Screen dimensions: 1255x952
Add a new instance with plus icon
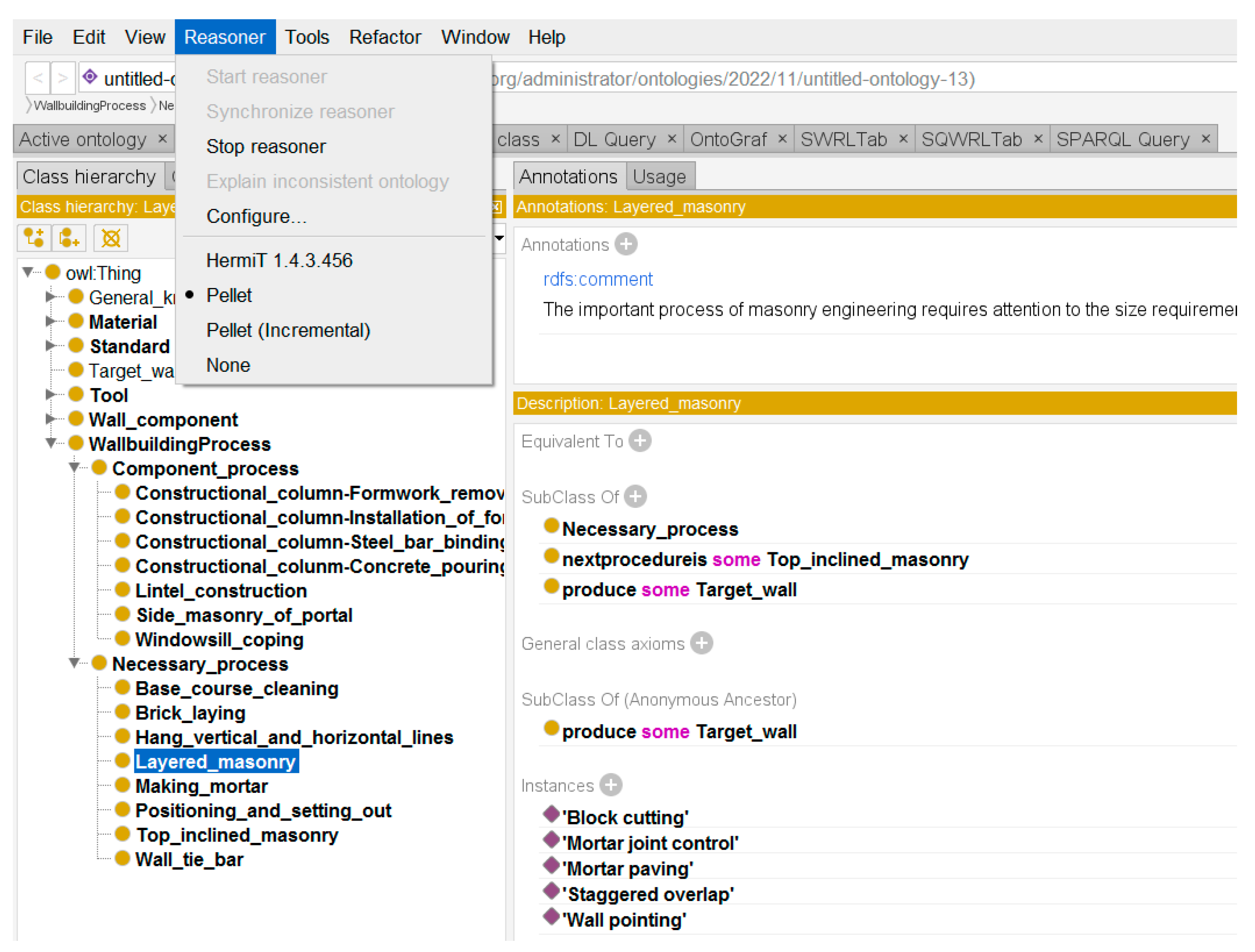(x=611, y=785)
